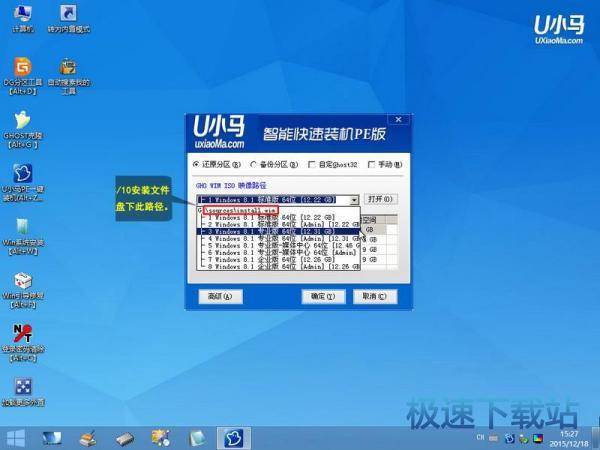This screenshot has width=600, height=450.
Task: Click the Open (打开) button
Action: point(380,199)
